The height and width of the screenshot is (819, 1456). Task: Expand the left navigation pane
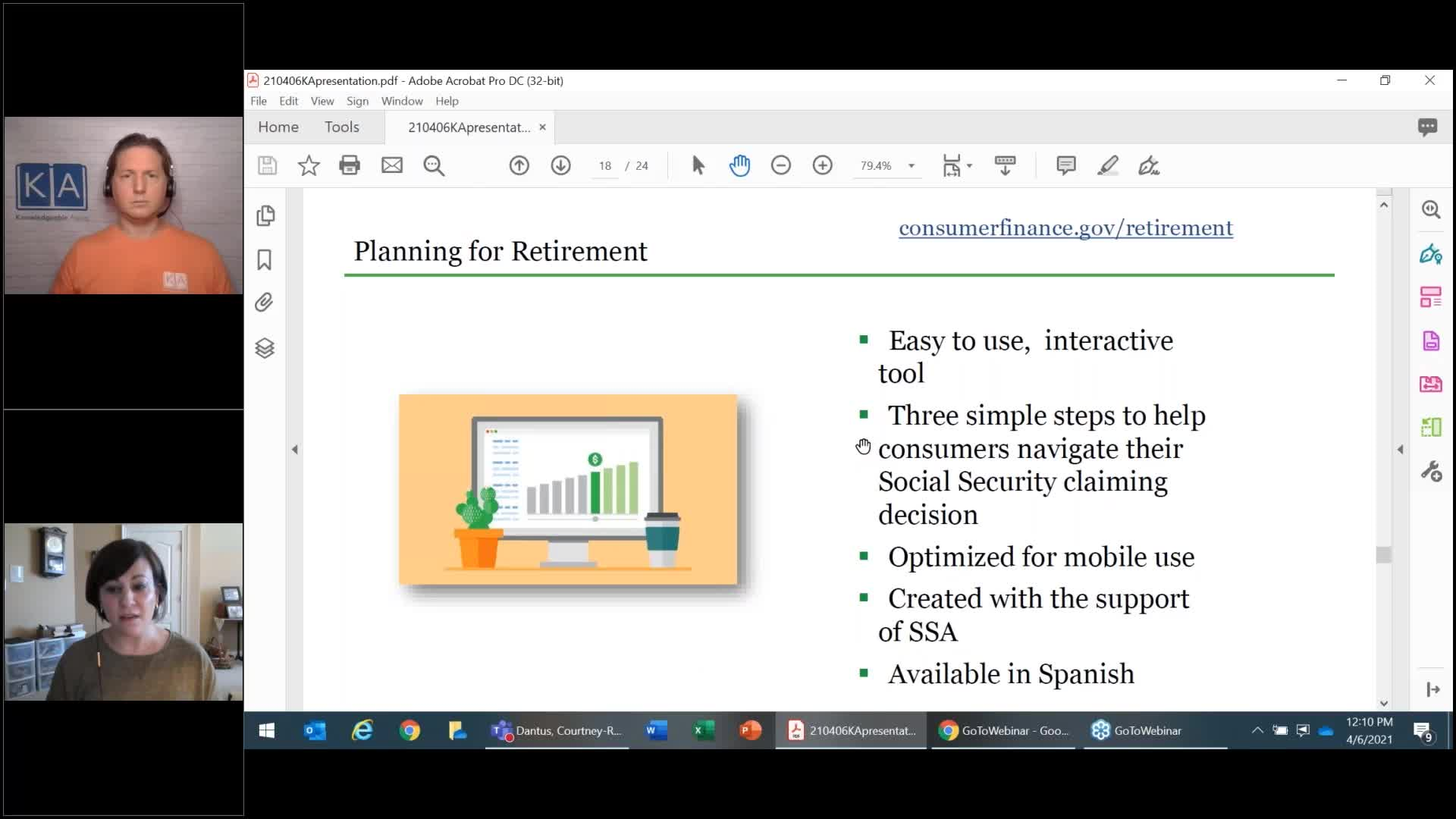(x=295, y=450)
